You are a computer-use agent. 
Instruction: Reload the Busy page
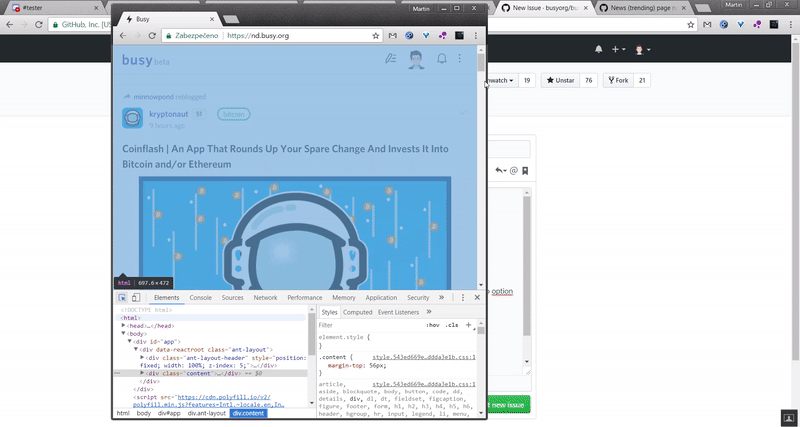click(152, 36)
